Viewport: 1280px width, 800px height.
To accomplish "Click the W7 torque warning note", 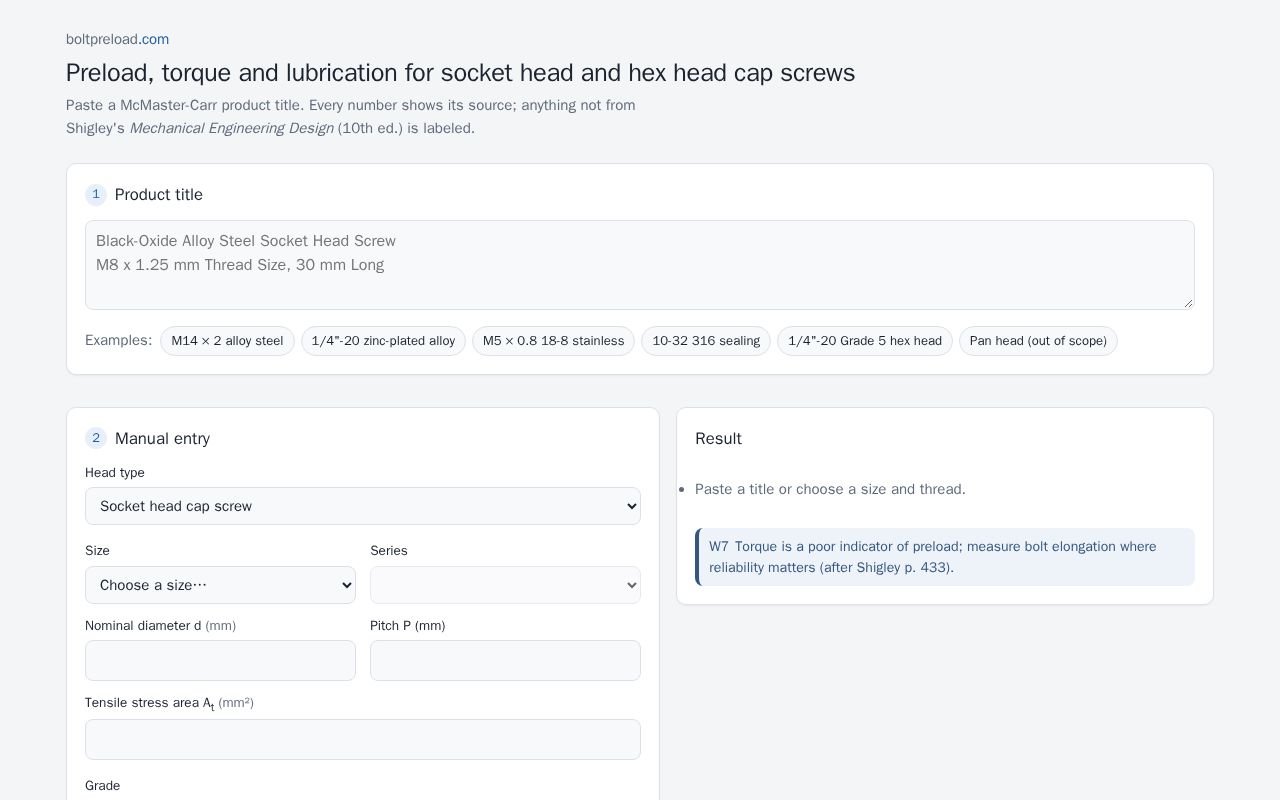I will tap(945, 557).
